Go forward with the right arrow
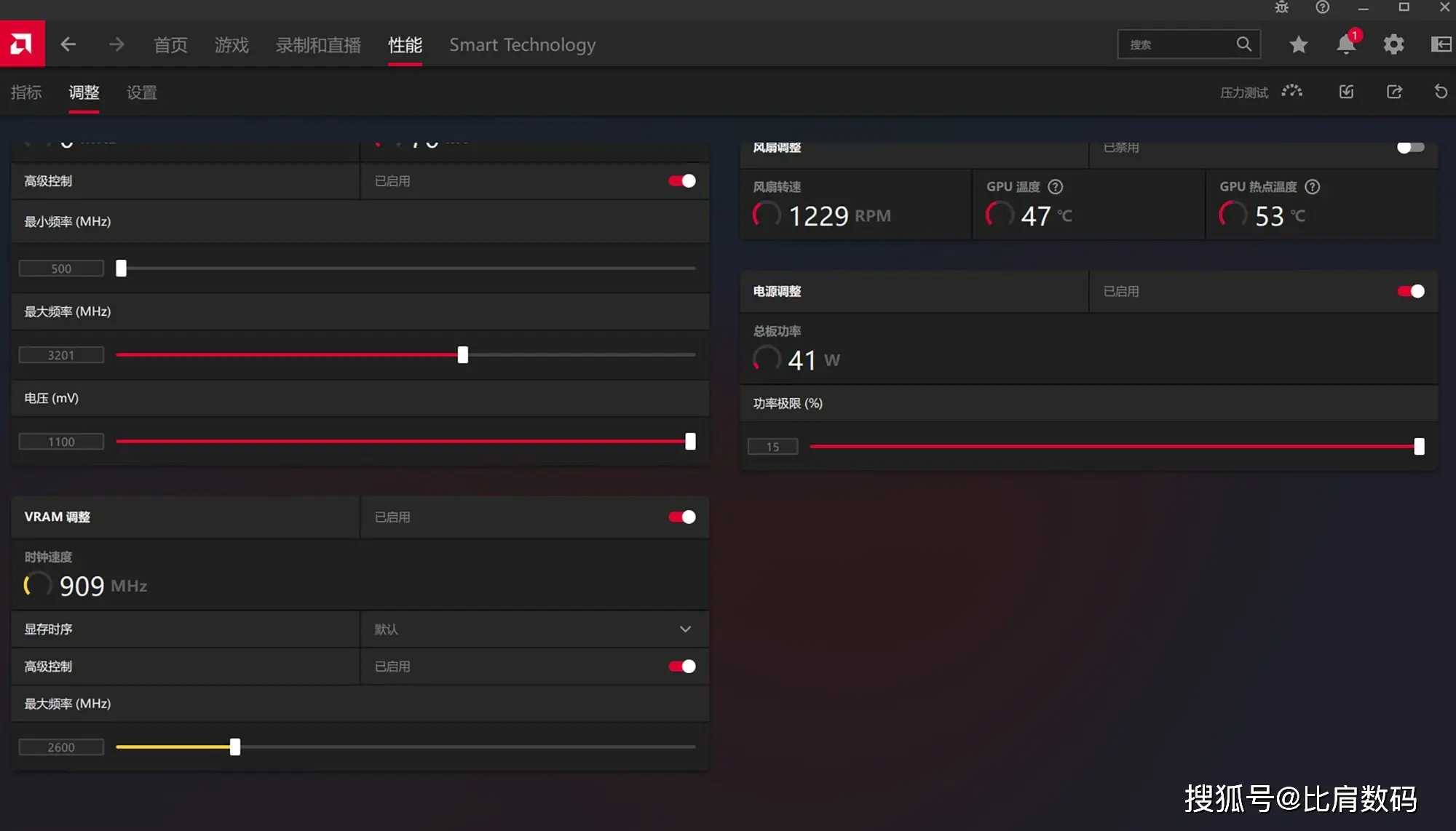This screenshot has height=831, width=1456. click(116, 44)
